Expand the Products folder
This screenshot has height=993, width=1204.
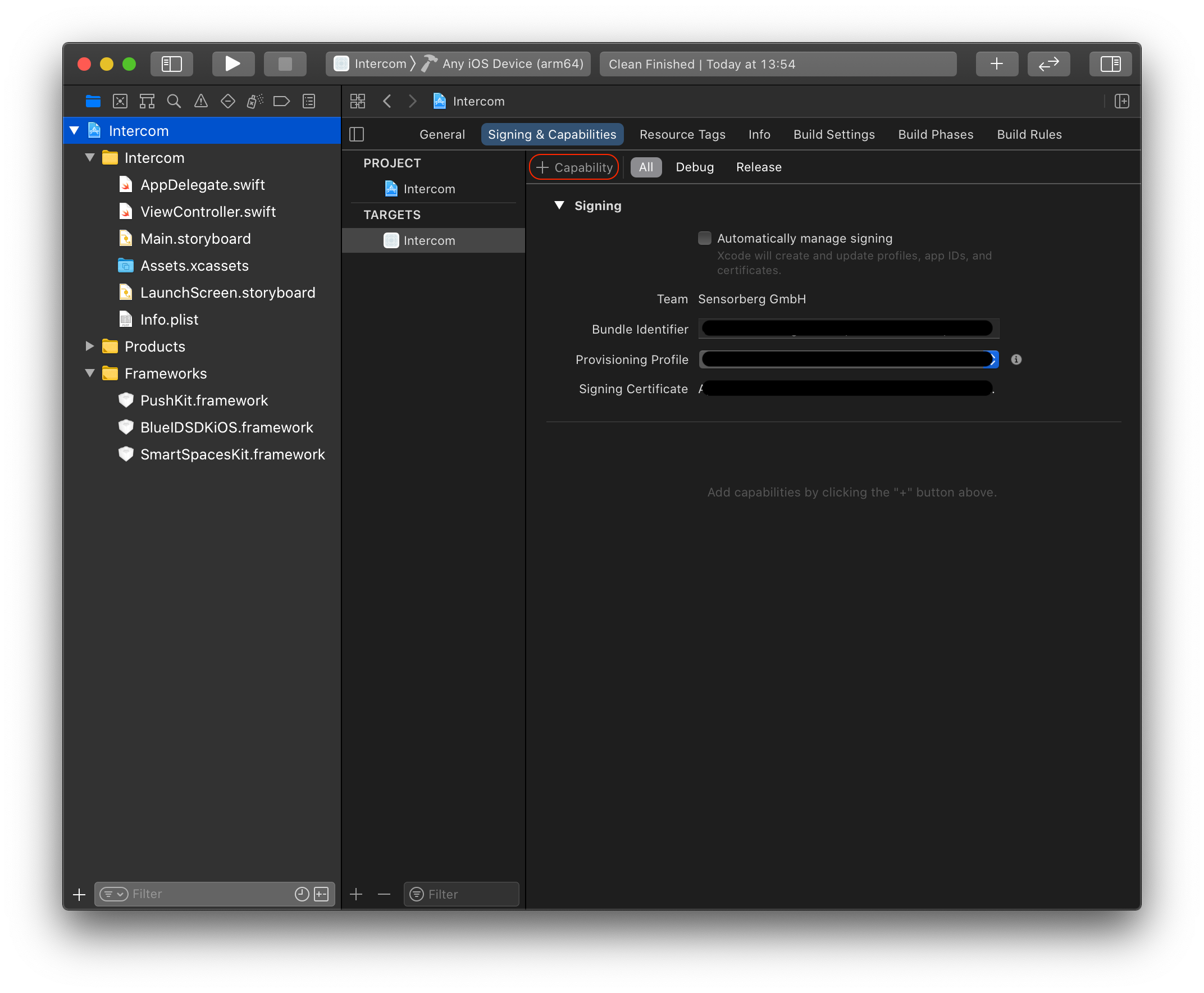90,346
